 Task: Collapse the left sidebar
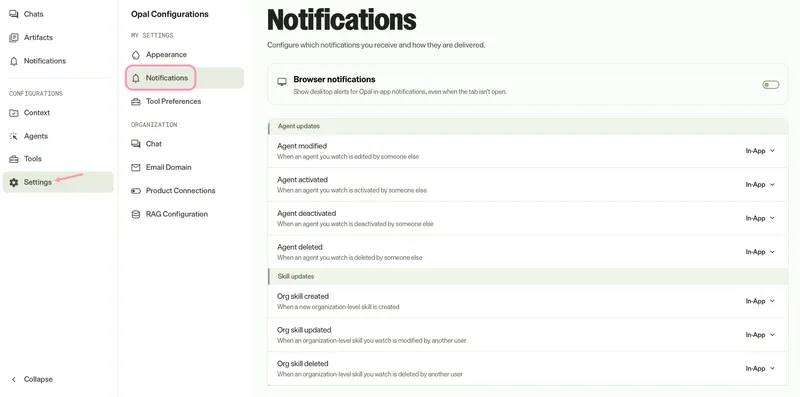pos(32,380)
